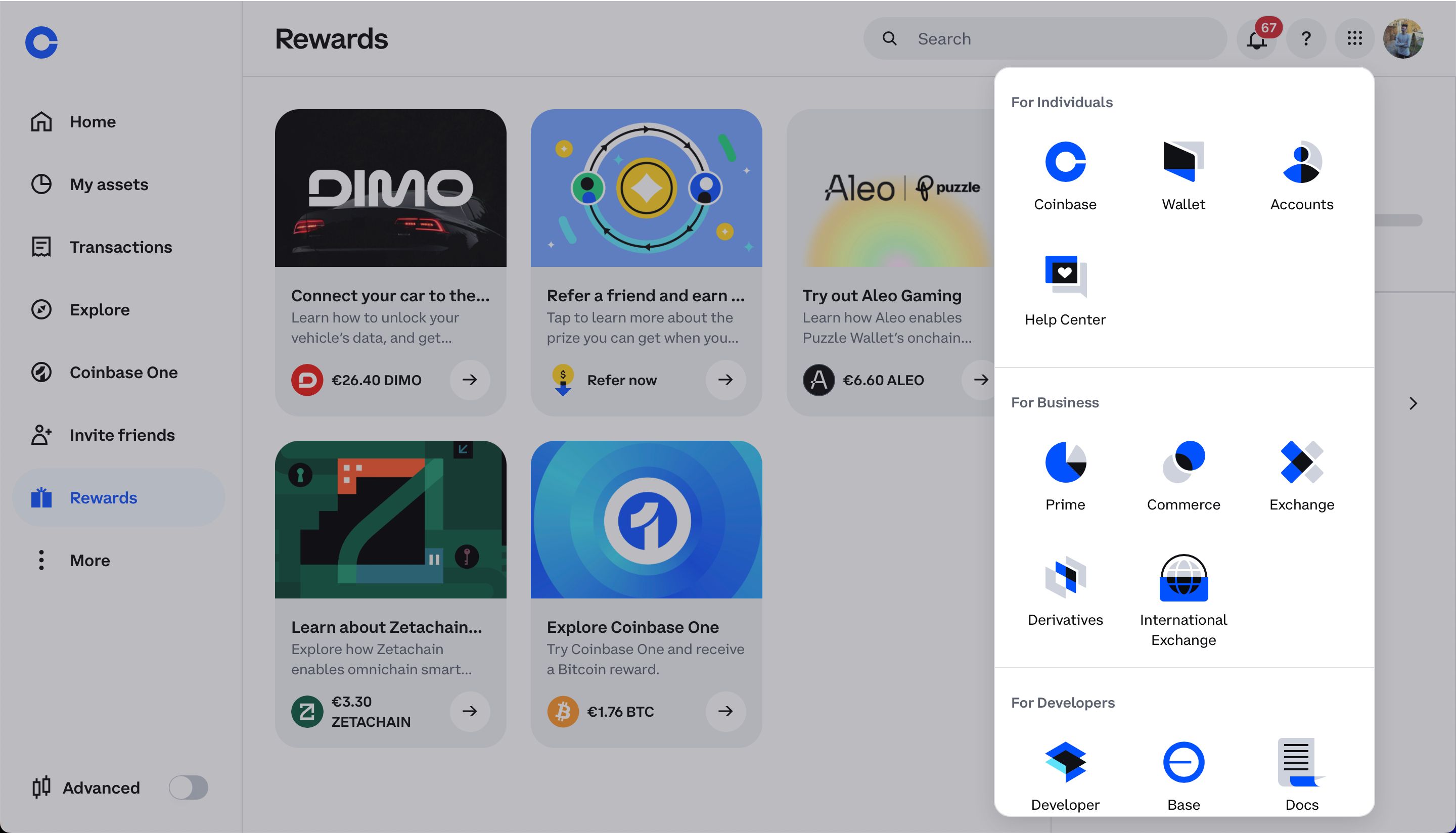The height and width of the screenshot is (833, 1456).
Task: Click the Search input field
Action: 1044,38
